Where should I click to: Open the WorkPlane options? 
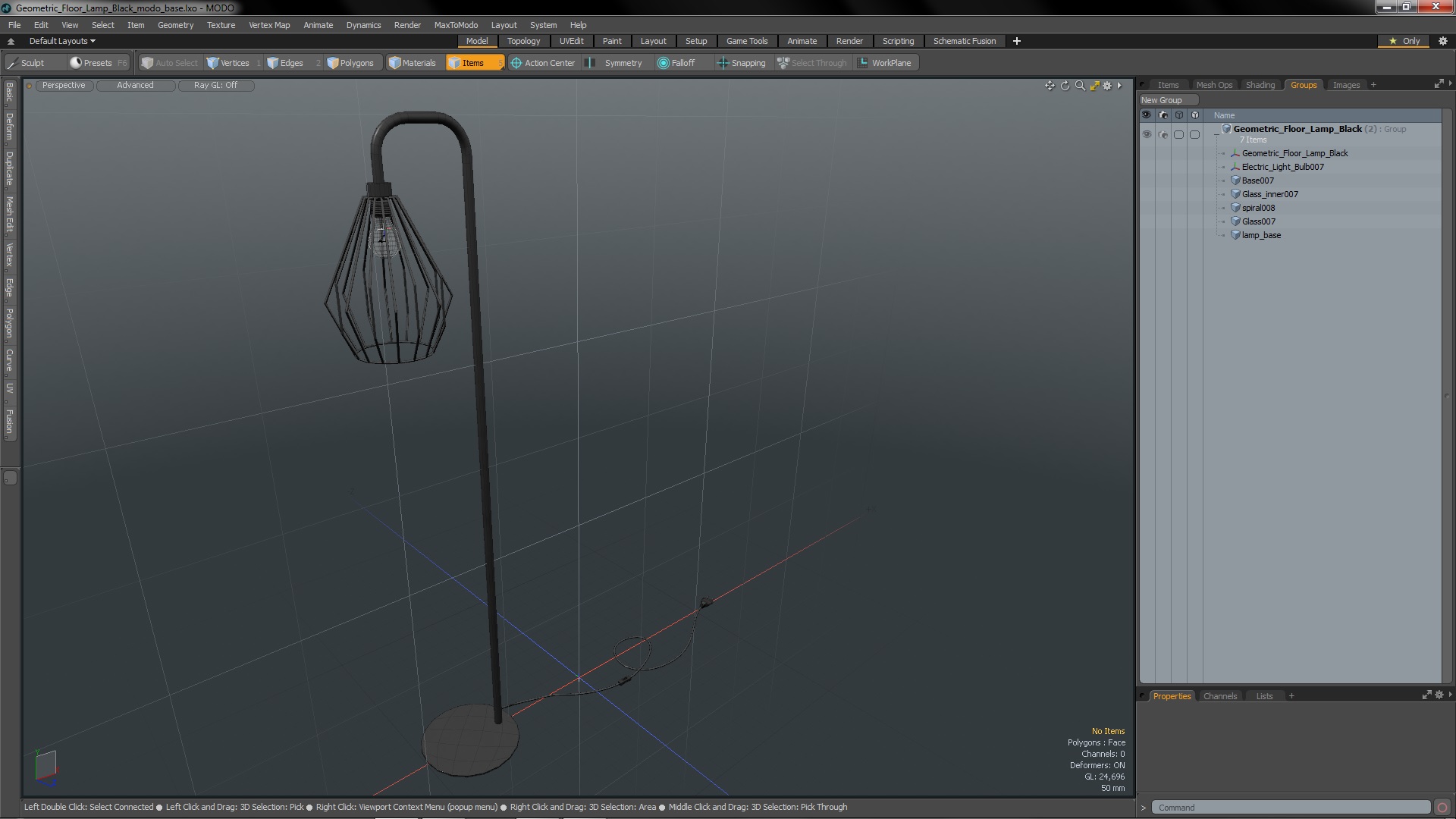pyautogui.click(x=885, y=63)
